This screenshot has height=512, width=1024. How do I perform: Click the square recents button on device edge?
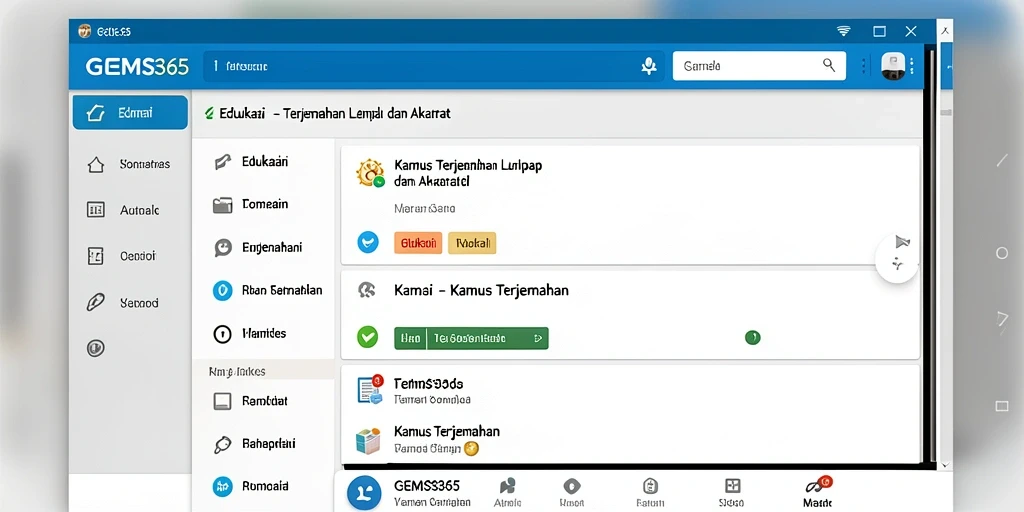[x=1002, y=406]
